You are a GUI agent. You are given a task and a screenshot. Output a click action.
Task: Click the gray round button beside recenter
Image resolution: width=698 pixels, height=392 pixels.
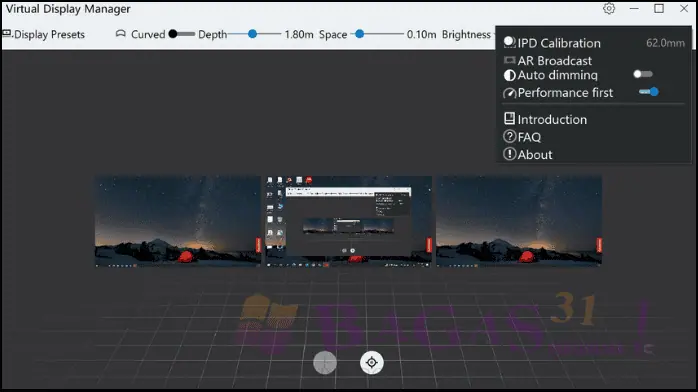pyautogui.click(x=325, y=363)
